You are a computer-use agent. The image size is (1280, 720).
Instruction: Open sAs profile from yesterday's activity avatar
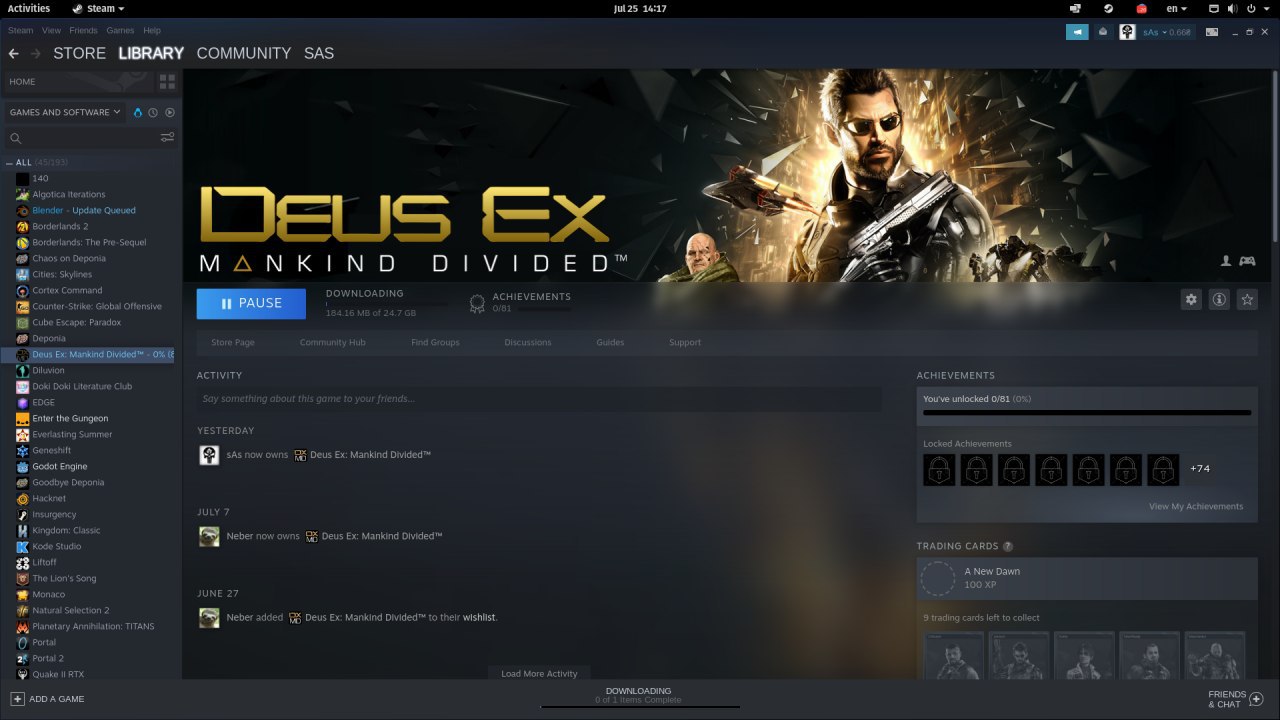(209, 455)
